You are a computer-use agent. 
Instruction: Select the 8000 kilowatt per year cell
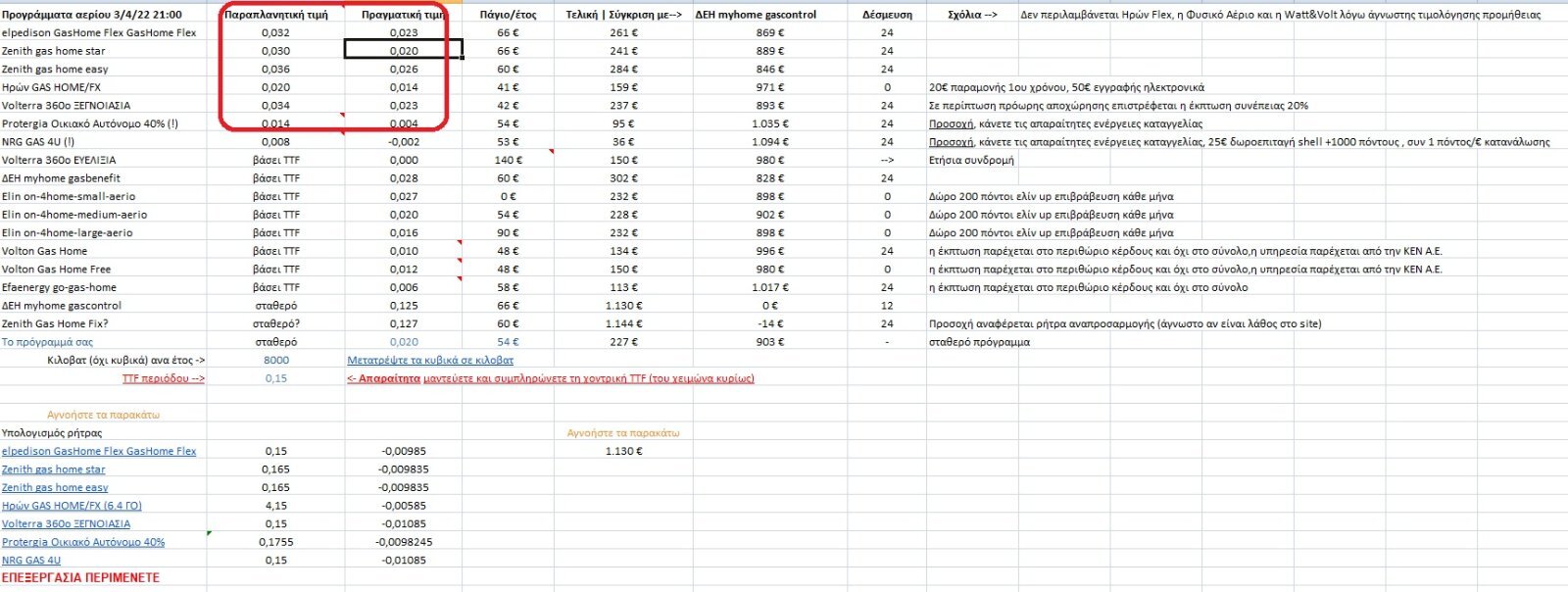276,360
